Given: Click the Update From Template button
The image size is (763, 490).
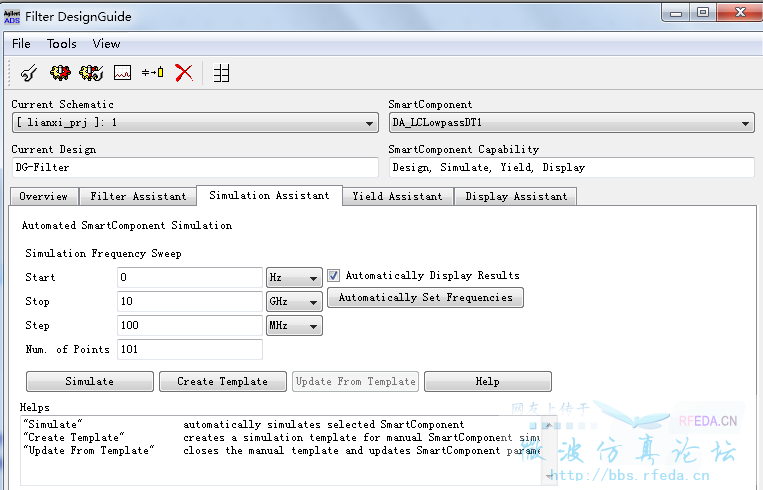Looking at the screenshot, I should click(x=355, y=381).
